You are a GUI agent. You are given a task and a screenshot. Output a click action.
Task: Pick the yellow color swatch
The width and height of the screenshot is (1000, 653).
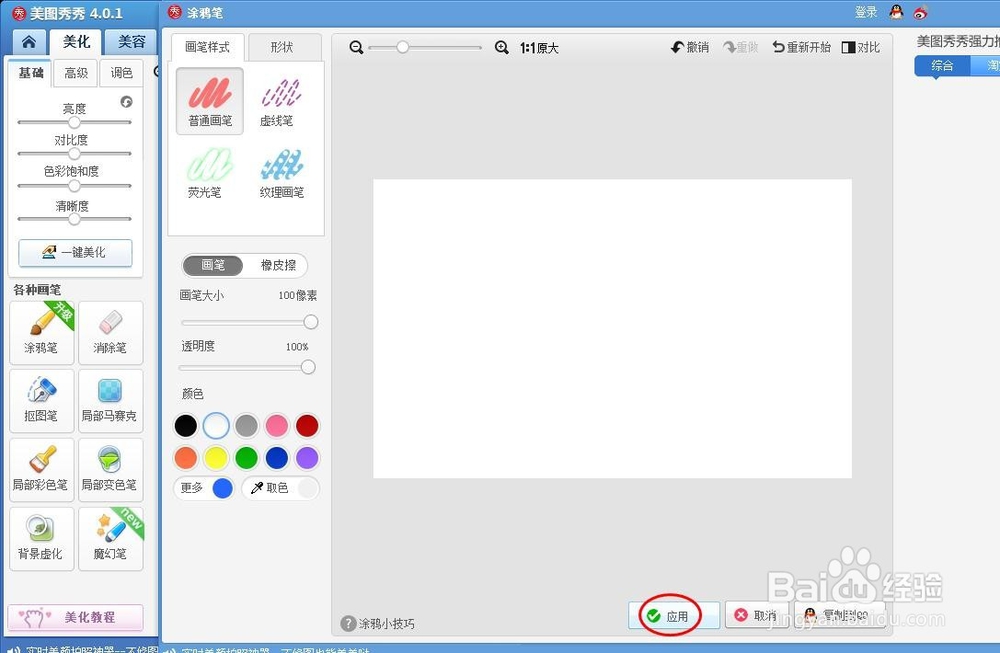pos(216,457)
